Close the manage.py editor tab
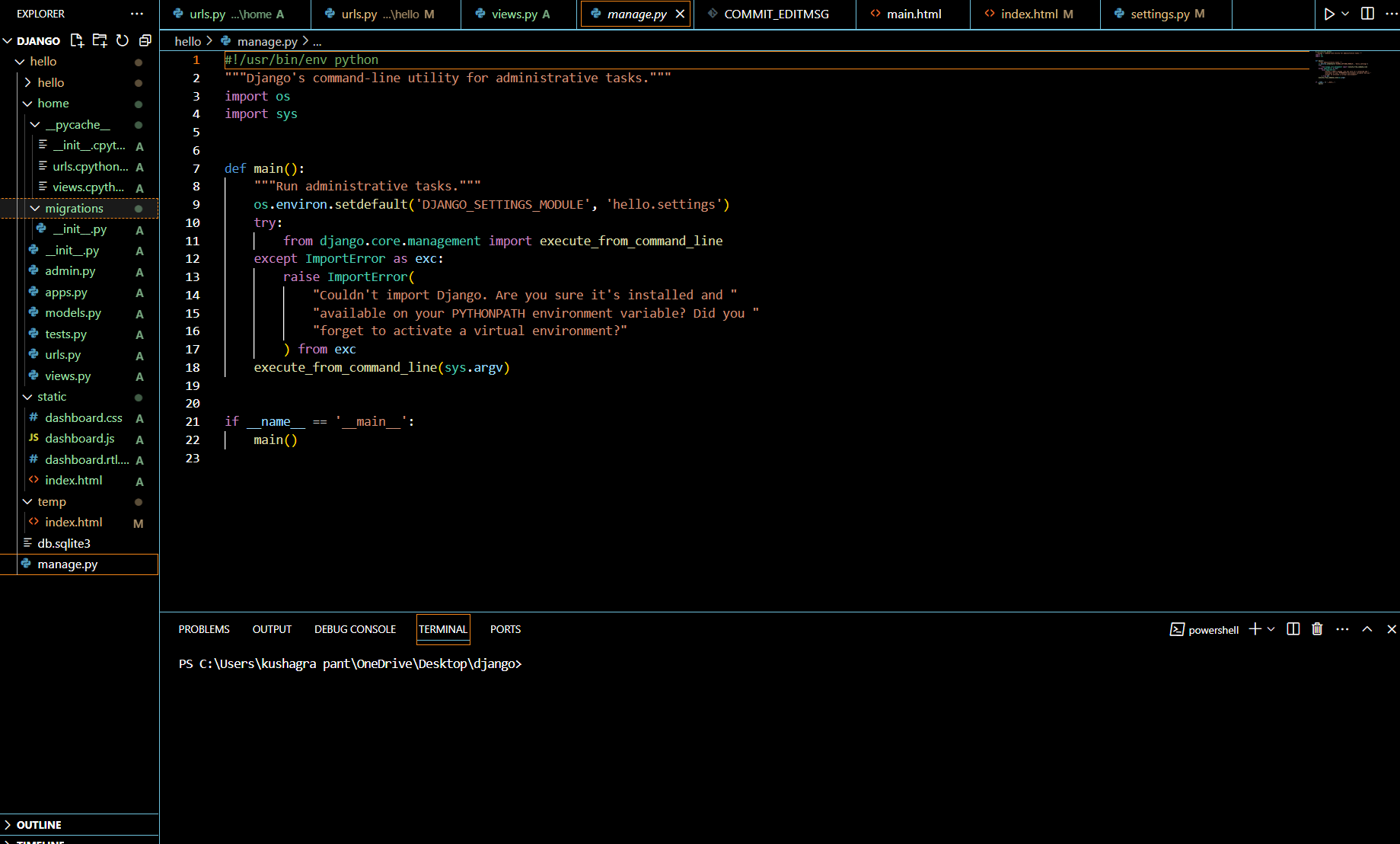Viewport: 1400px width, 844px height. tap(680, 14)
